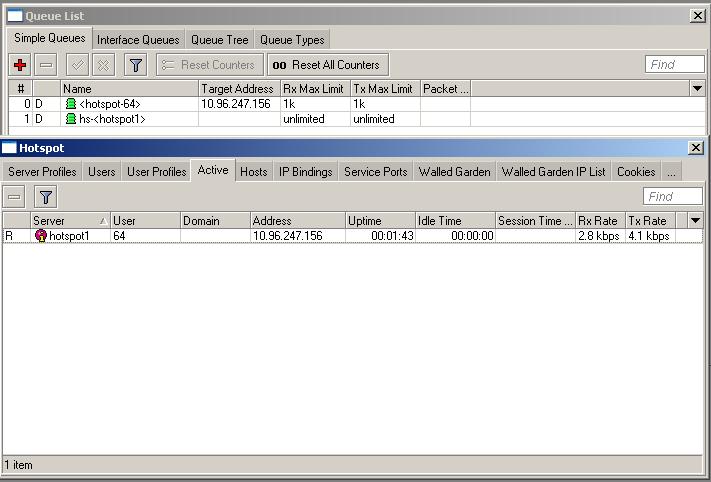Sort active list by User column
Viewport: 711px width, 482px height.
[x=145, y=221]
